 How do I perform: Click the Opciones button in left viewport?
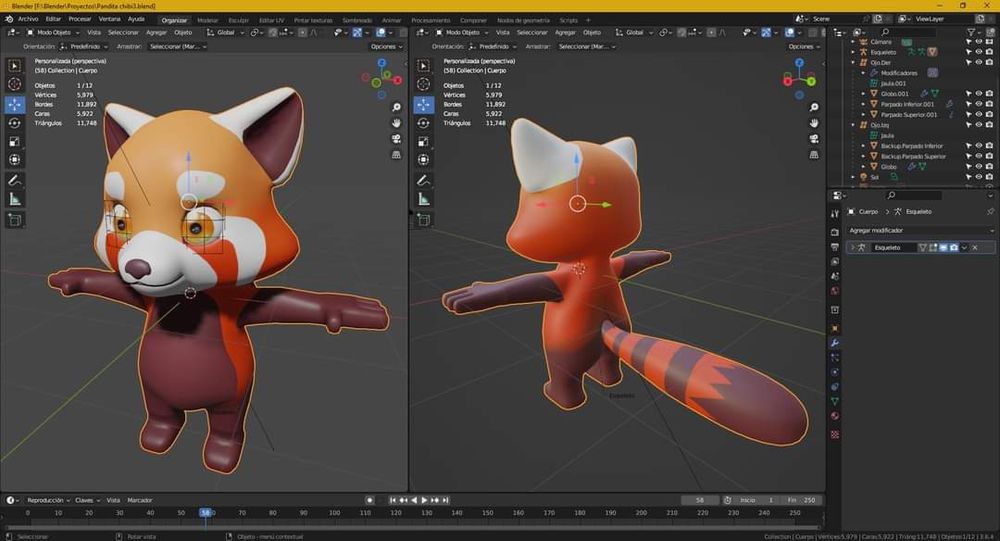pyautogui.click(x=384, y=46)
